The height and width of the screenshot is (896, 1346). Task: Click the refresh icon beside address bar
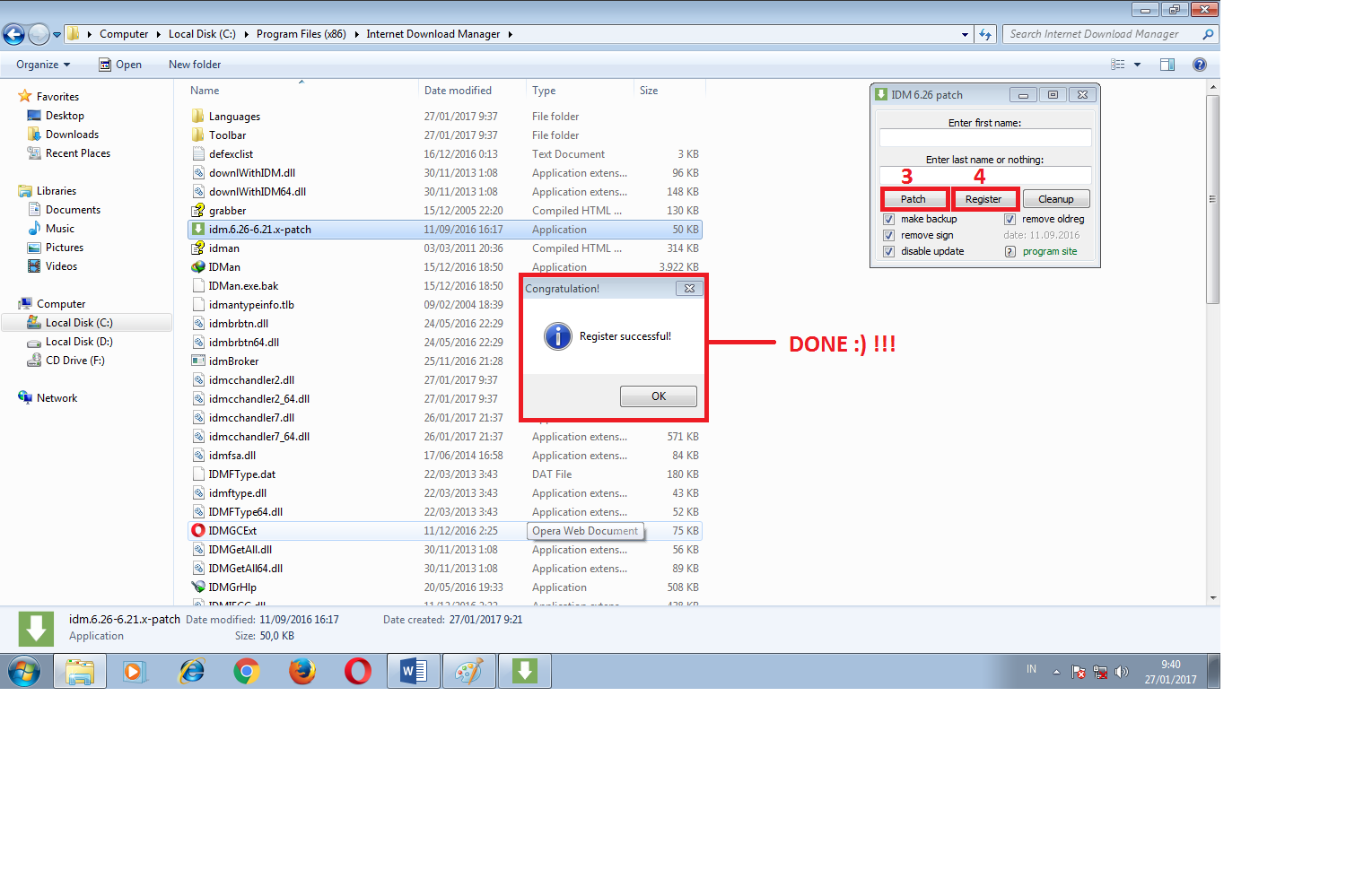click(x=985, y=35)
